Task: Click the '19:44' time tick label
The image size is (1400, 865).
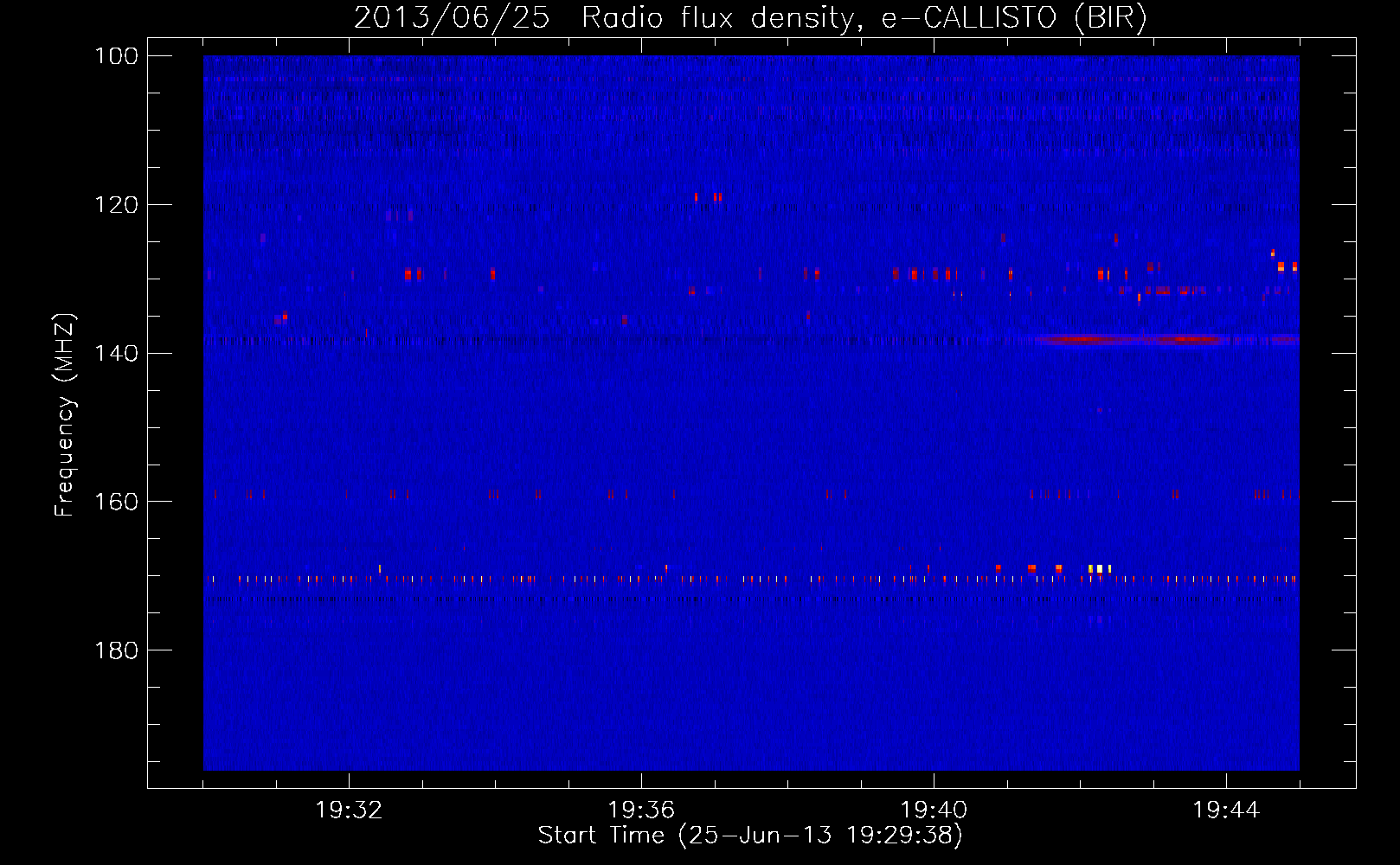Action: [1226, 810]
